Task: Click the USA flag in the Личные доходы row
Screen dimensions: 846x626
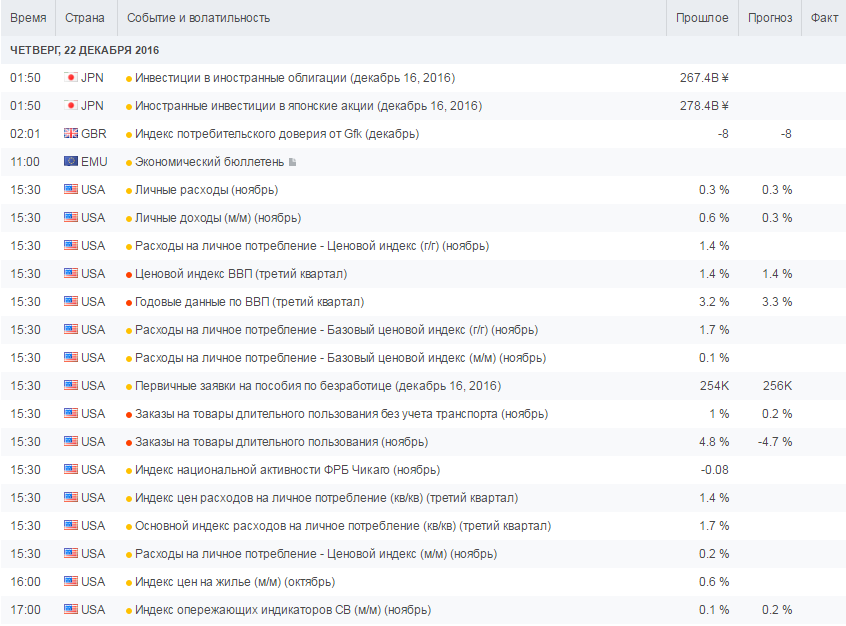Action: (71, 218)
